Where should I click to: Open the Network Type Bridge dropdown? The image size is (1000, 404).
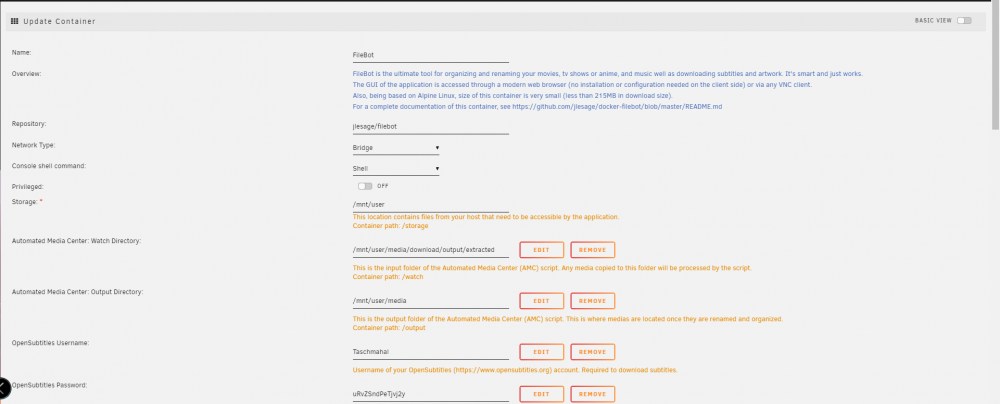click(x=396, y=147)
